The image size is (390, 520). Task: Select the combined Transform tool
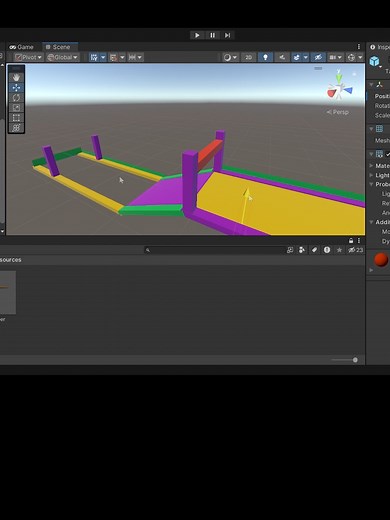pos(16,128)
